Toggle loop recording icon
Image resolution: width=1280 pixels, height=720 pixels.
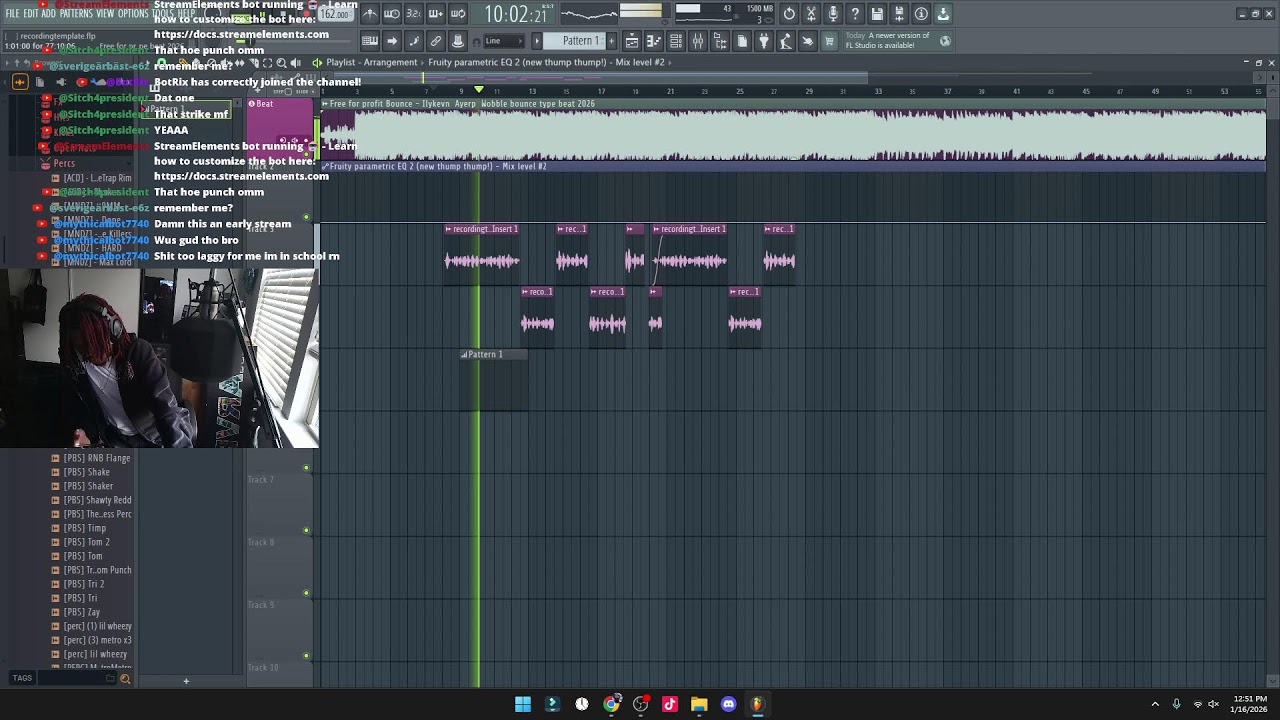click(457, 14)
